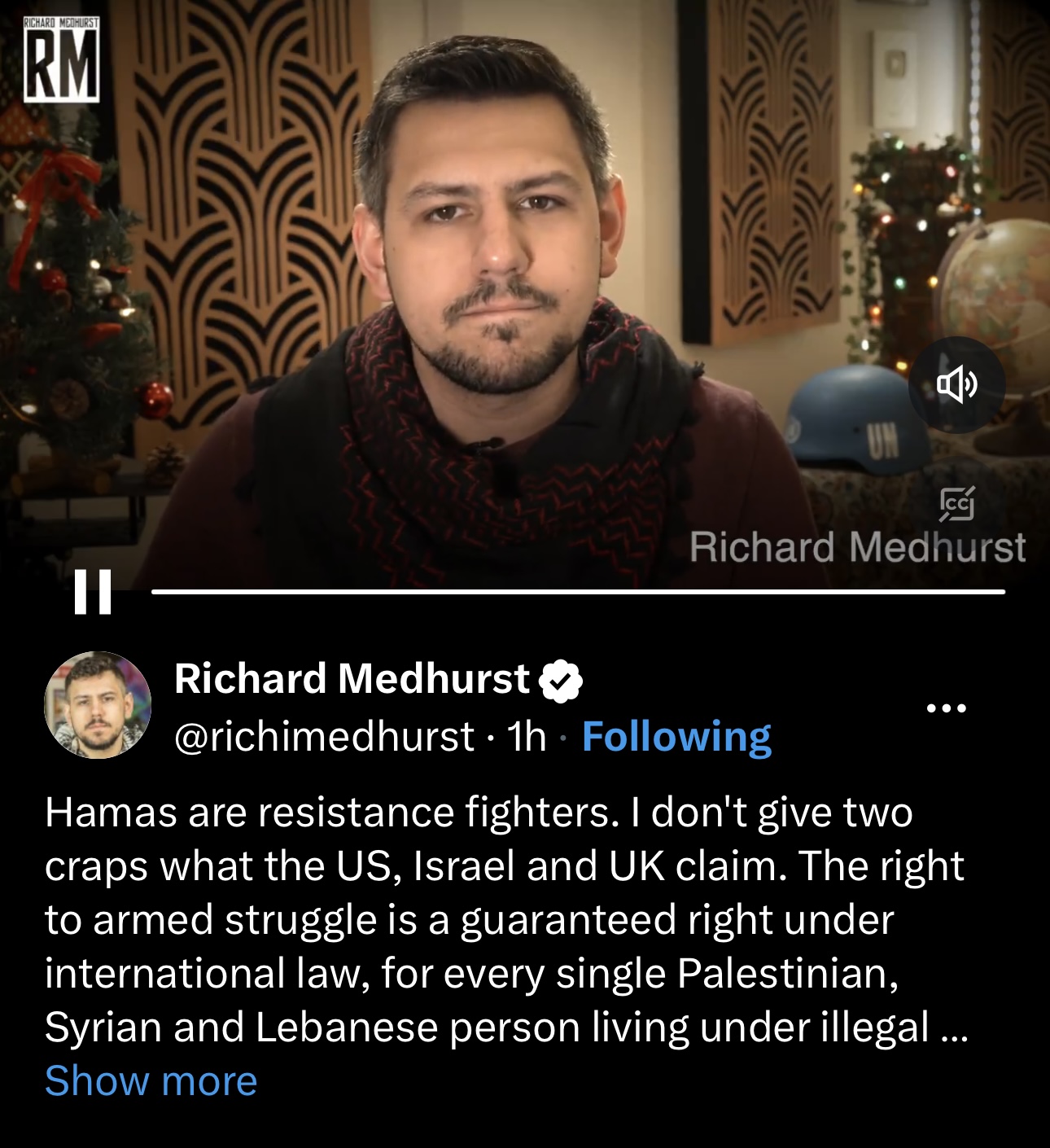
Task: Click the Following status link
Action: click(x=676, y=737)
